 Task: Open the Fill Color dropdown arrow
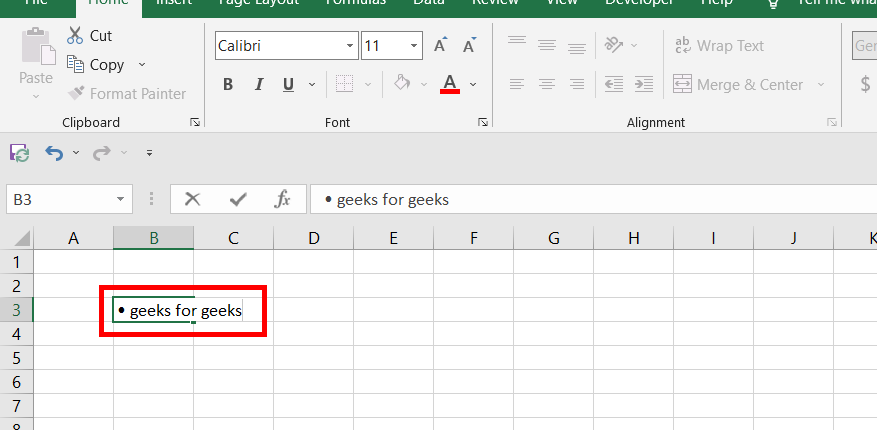point(424,84)
